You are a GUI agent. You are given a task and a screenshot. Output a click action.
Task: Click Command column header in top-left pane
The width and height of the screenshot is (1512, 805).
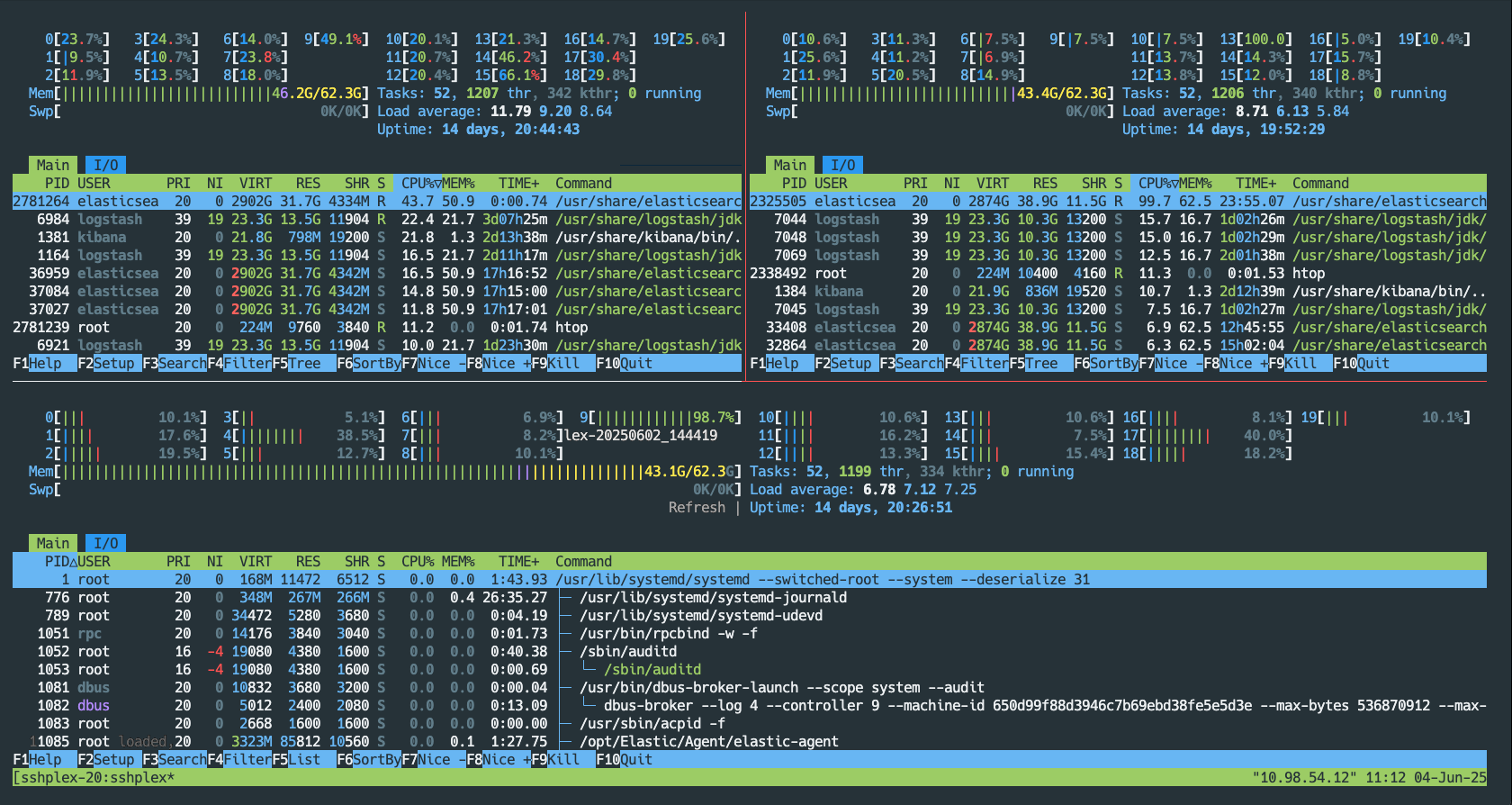[583, 183]
